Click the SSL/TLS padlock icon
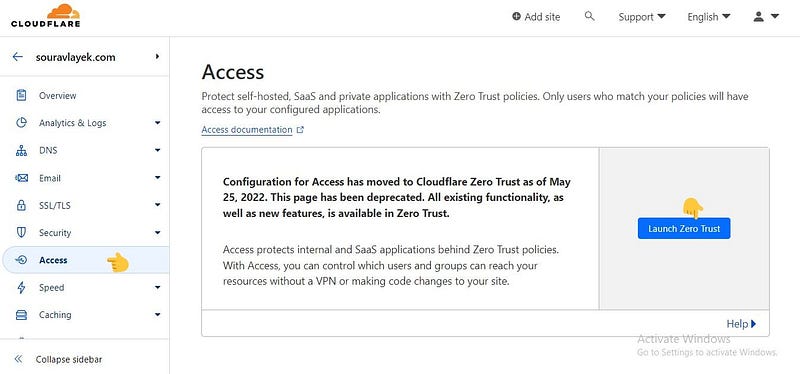This screenshot has width=800, height=374. pos(21,206)
